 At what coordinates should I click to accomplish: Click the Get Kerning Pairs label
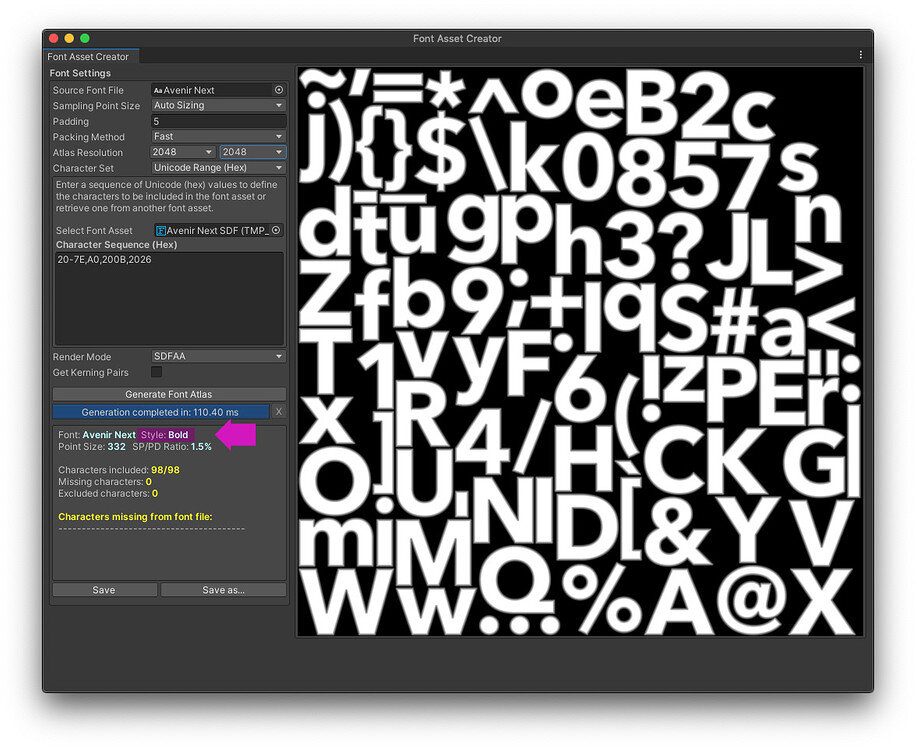pos(91,372)
